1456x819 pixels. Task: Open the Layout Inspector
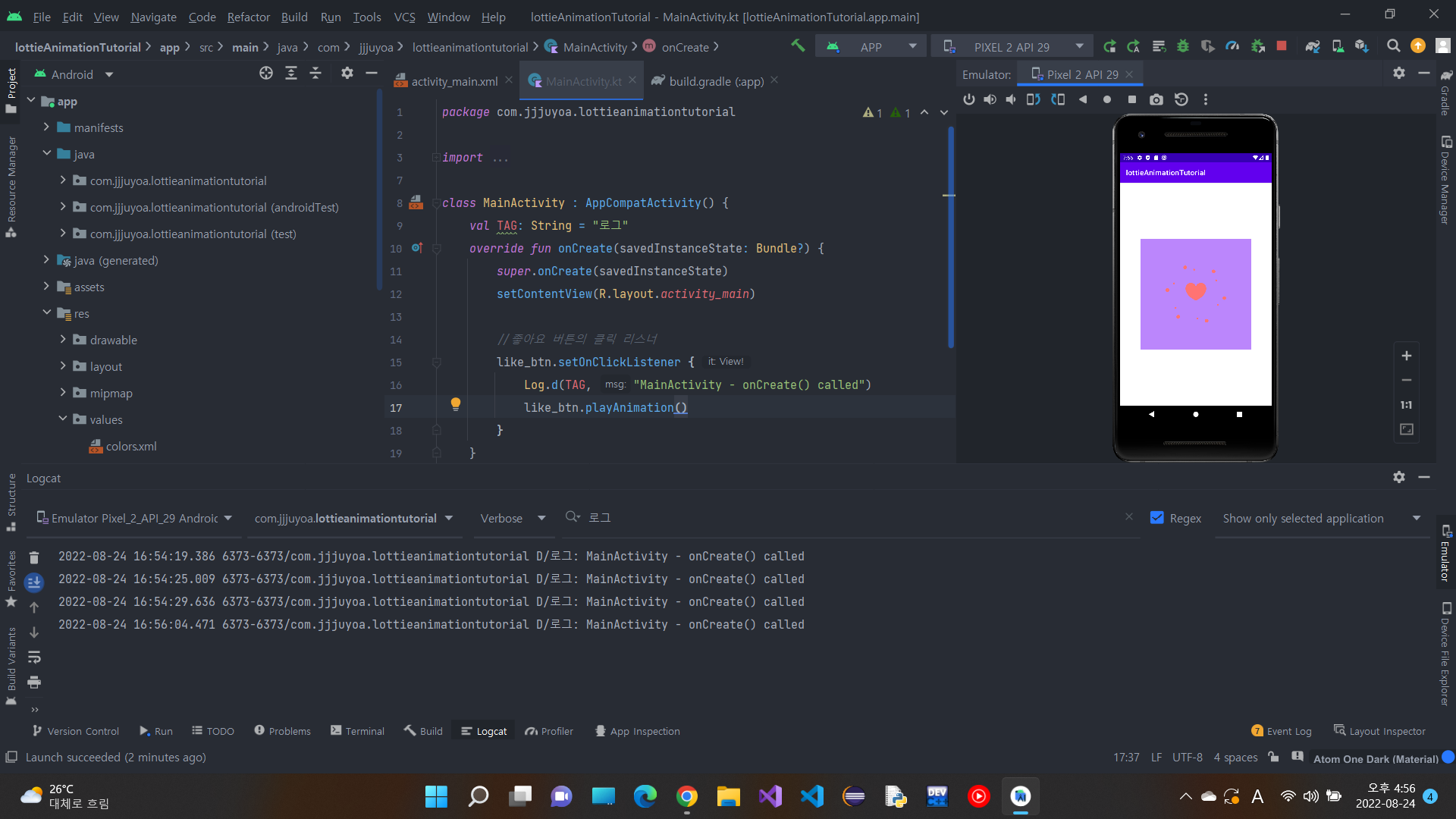tap(1379, 731)
